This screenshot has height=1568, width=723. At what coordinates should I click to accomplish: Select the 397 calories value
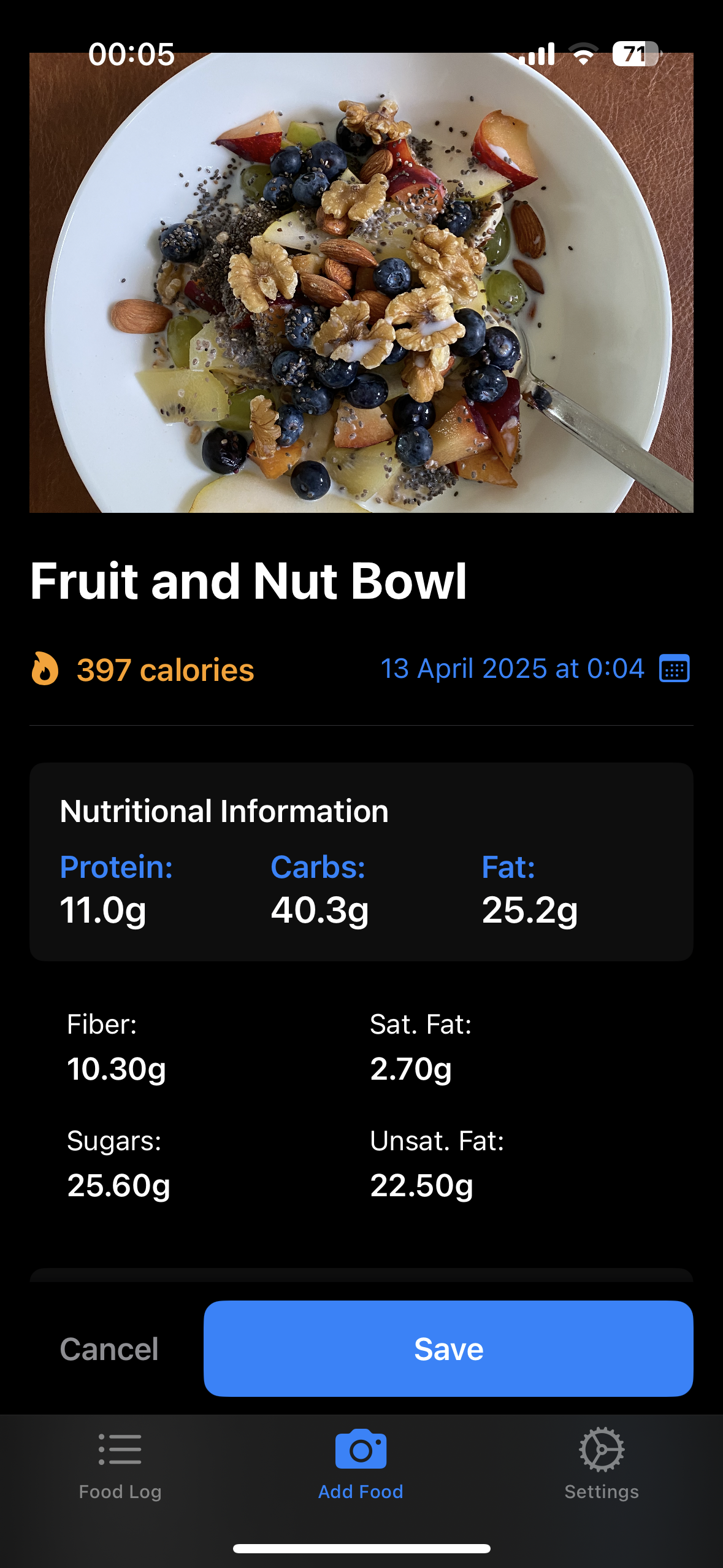(165, 669)
